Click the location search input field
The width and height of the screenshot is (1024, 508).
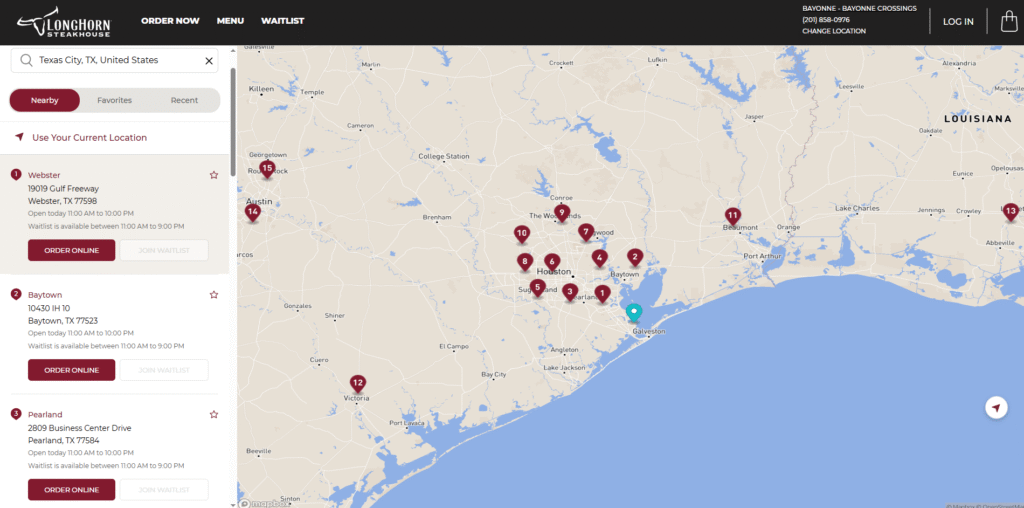114,60
